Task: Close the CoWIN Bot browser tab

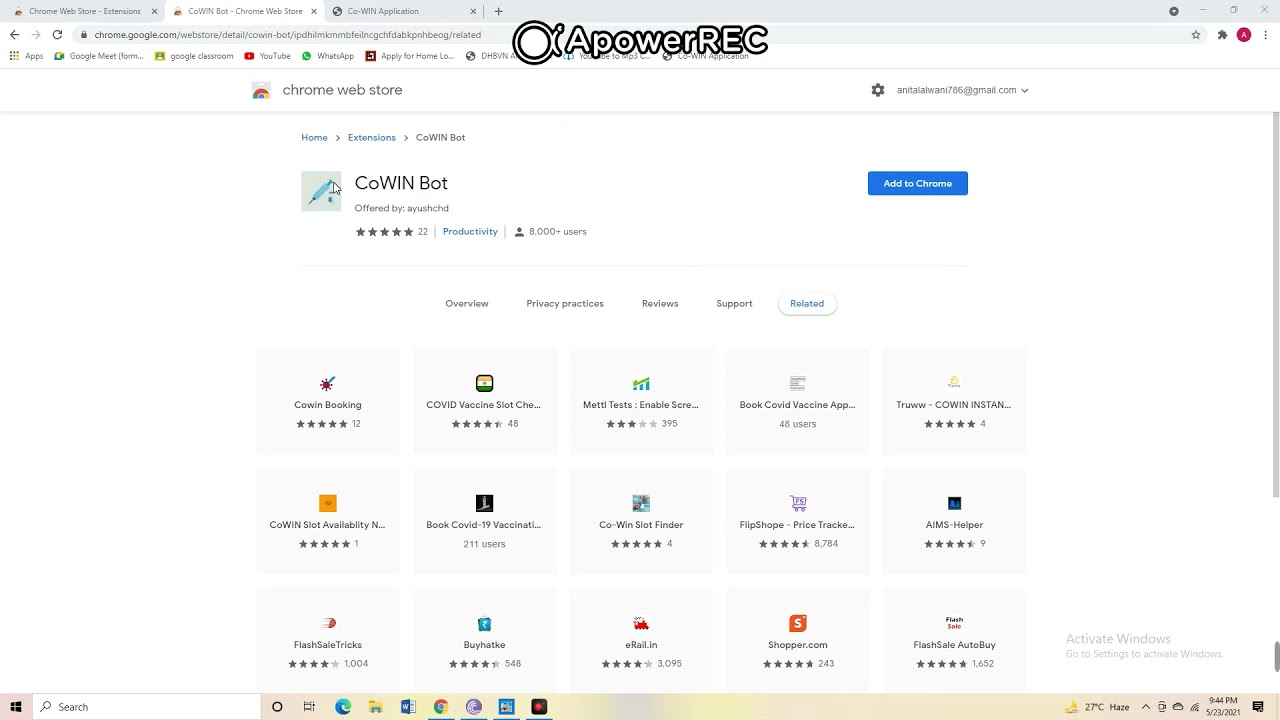Action: coord(314,11)
